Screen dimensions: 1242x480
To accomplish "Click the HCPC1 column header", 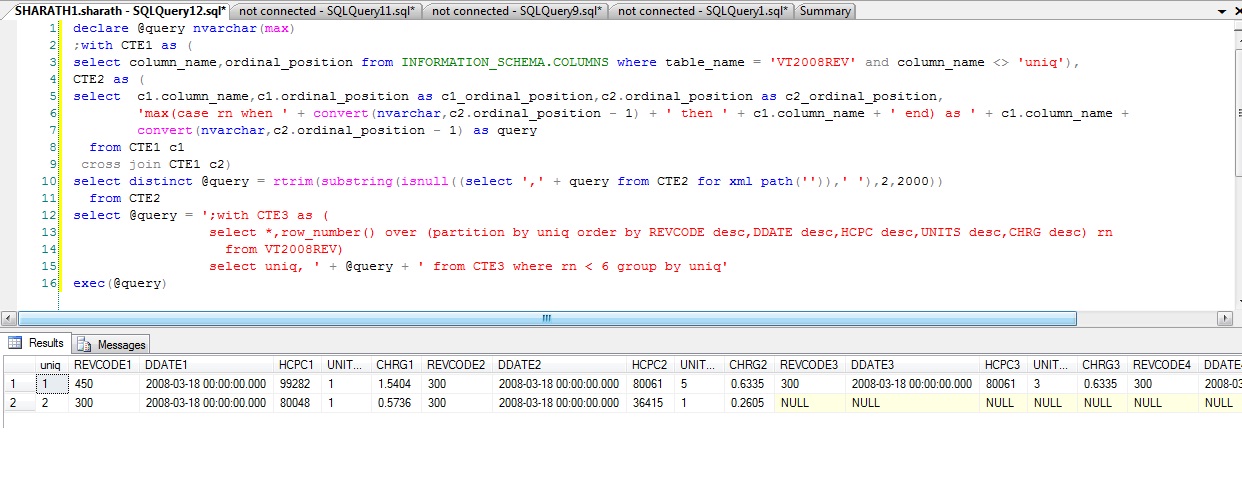I will tap(299, 366).
